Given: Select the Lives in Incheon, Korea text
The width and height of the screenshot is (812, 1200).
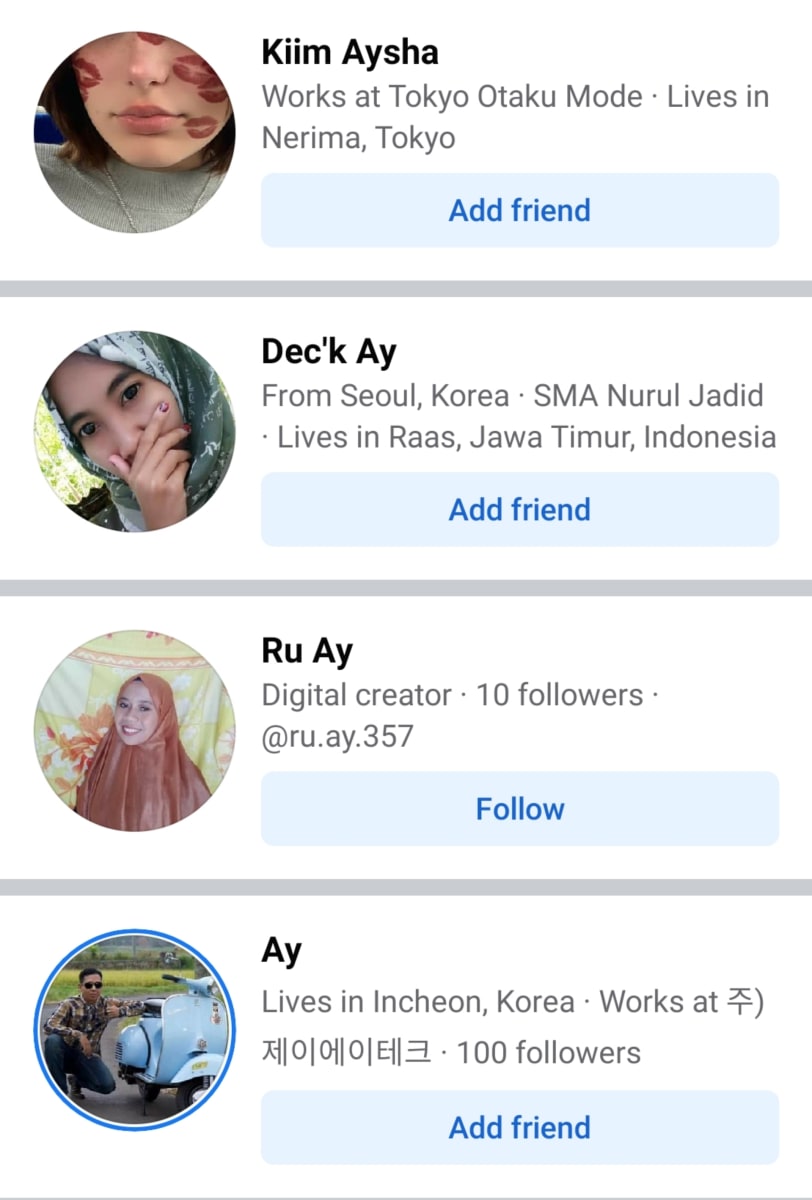Looking at the screenshot, I should pyautogui.click(x=418, y=1002).
